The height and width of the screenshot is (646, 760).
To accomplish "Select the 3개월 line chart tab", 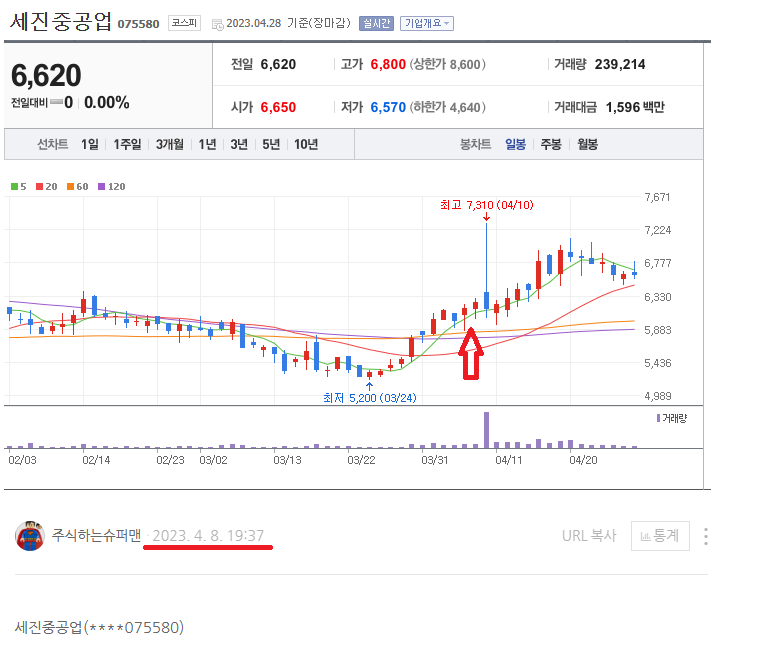I will (x=170, y=144).
